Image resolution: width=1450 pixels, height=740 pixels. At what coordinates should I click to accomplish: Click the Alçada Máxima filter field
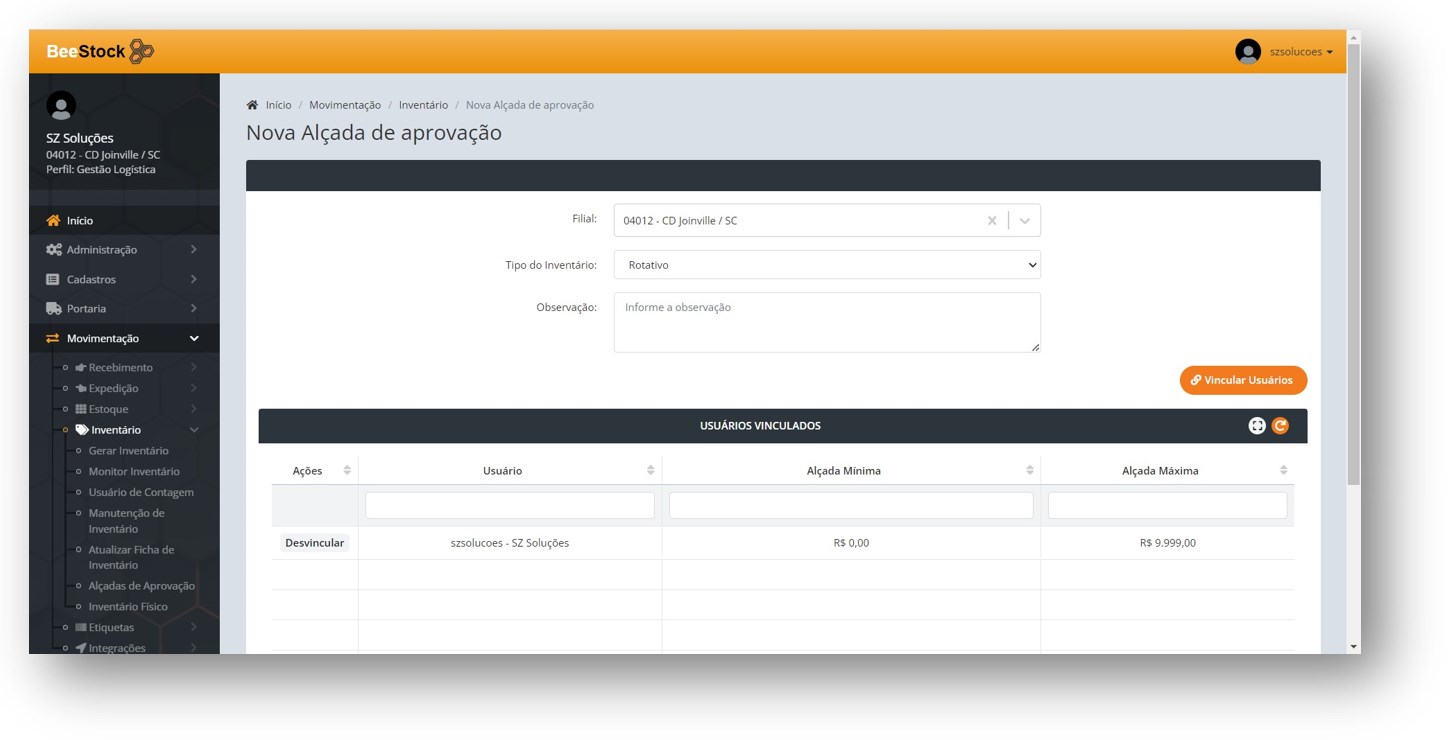coord(1167,506)
